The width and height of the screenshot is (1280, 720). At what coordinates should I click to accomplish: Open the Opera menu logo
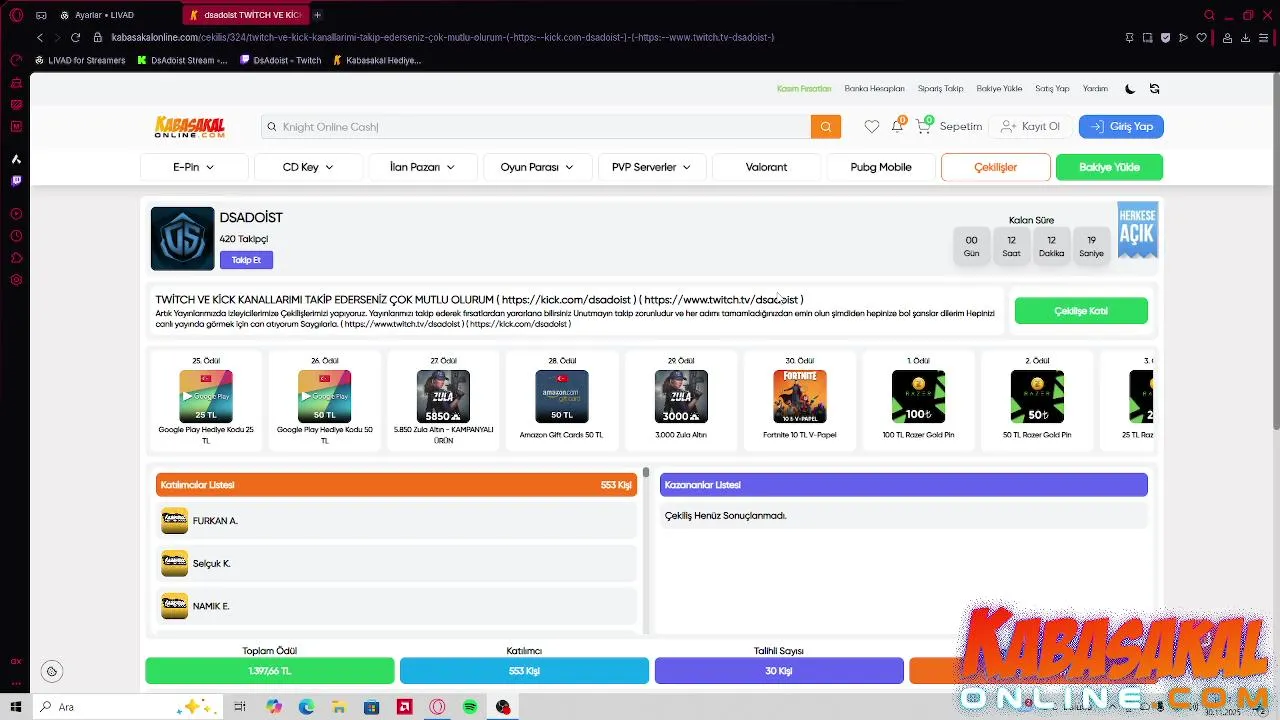pos(16,15)
